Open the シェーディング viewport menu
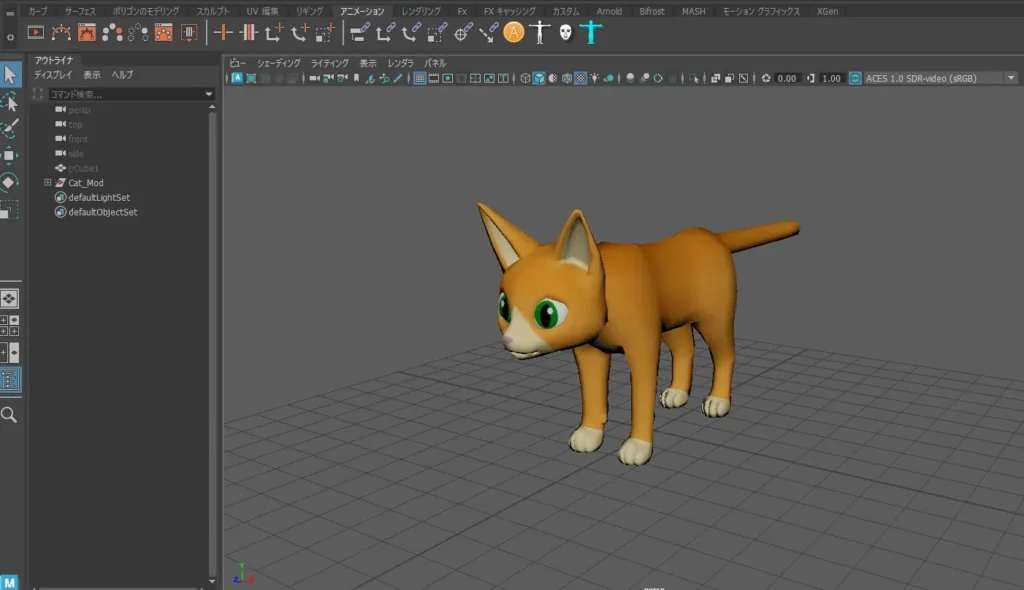Screen dimensions: 1024x590 (278, 63)
